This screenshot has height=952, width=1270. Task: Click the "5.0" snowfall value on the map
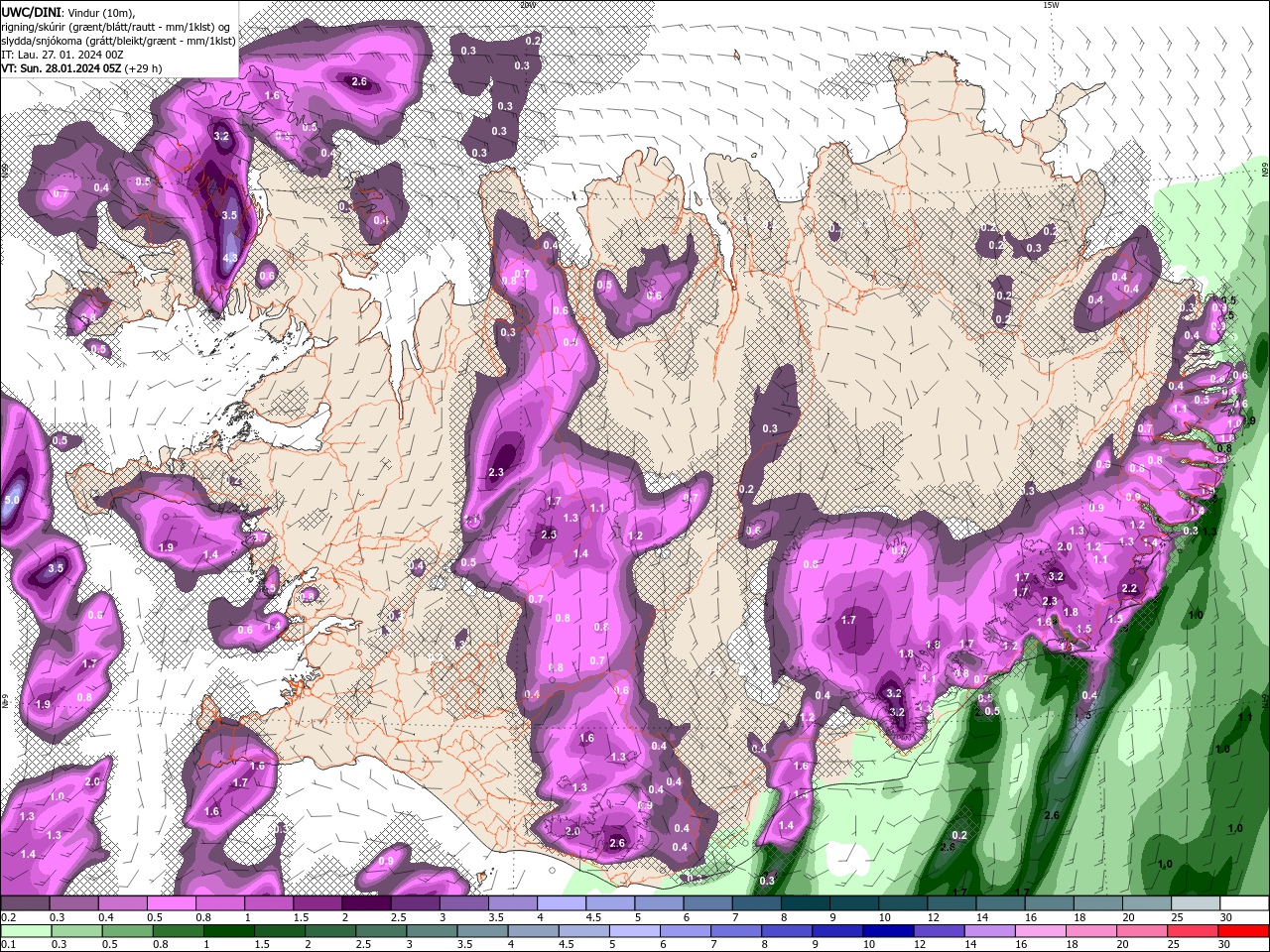point(12,501)
